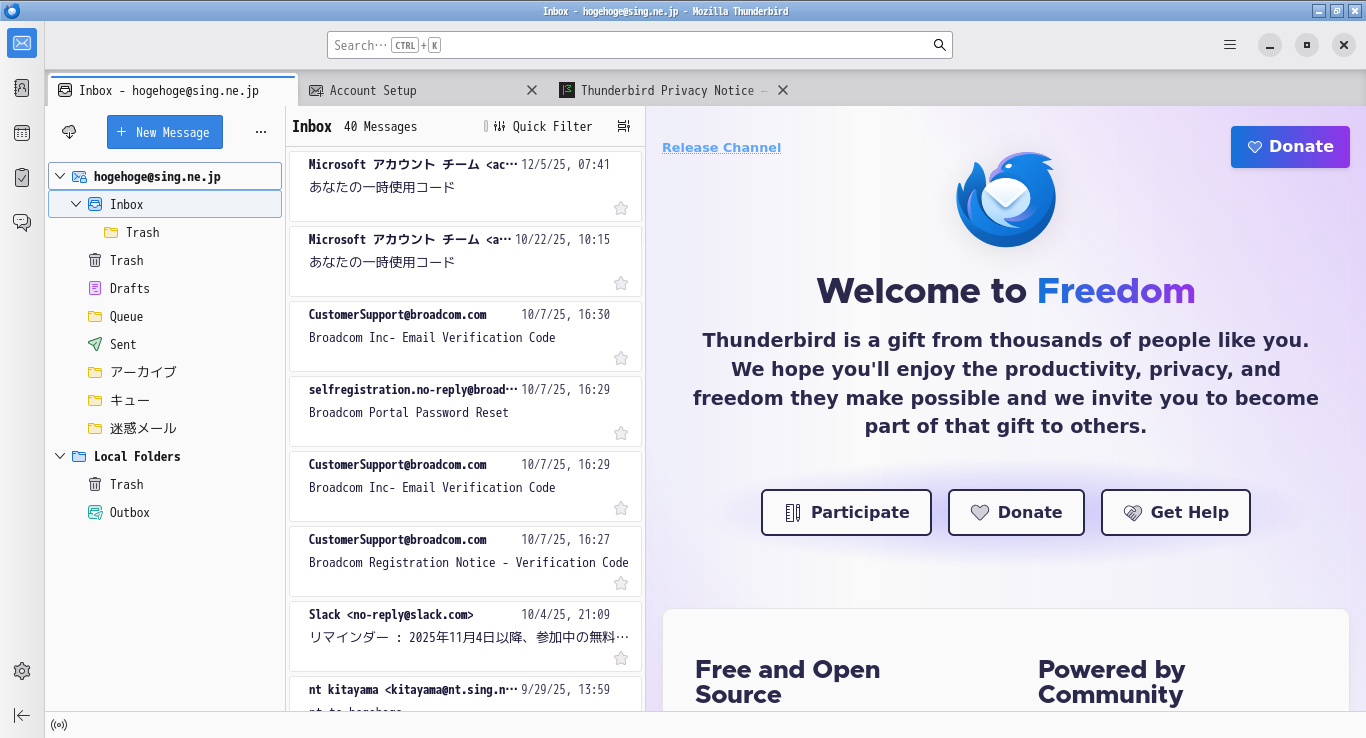Collapse the hogehoge@sing.ne.jp account
Image resolution: width=1366 pixels, height=738 pixels.
coord(60,176)
